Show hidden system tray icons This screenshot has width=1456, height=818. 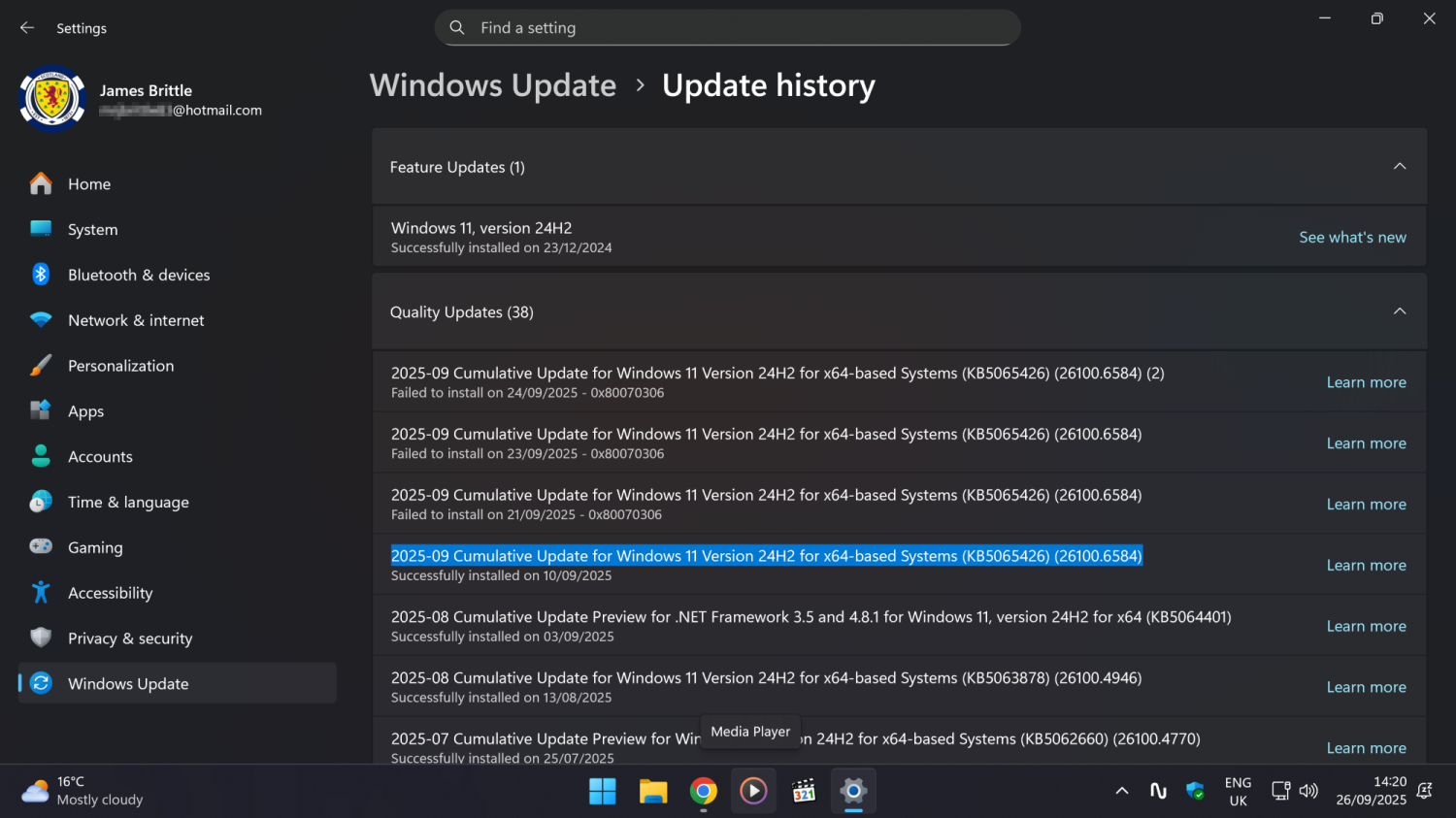pos(1122,791)
